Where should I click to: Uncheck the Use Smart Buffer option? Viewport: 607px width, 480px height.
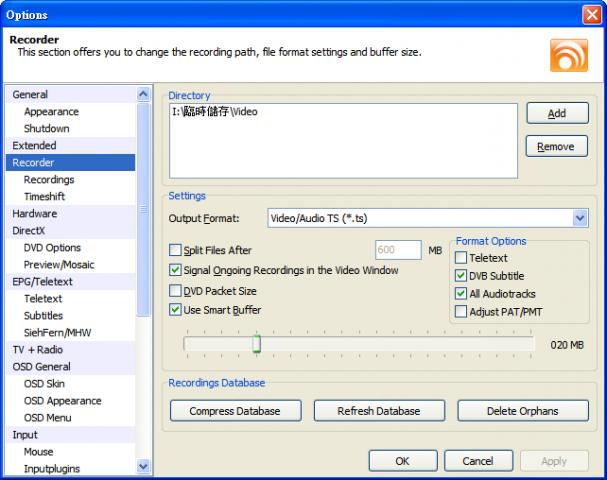176,310
